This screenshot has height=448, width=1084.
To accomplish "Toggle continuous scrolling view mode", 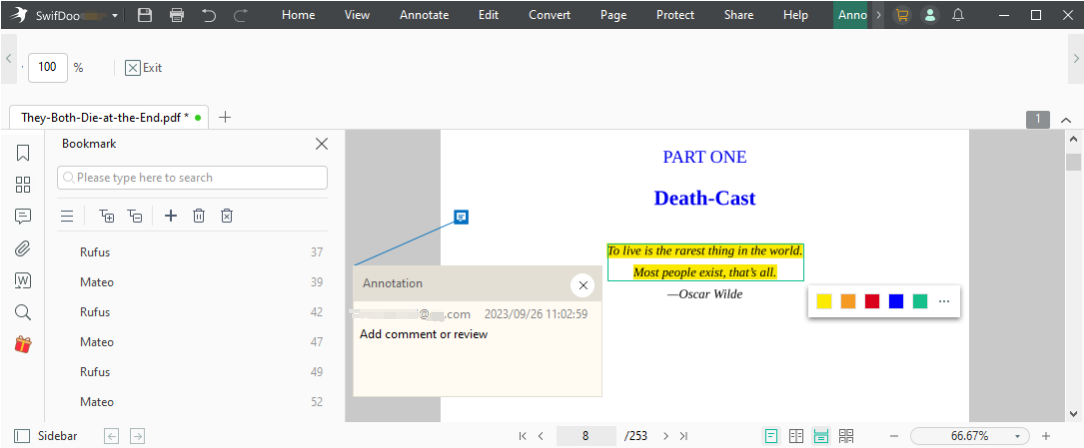I will pos(821,436).
